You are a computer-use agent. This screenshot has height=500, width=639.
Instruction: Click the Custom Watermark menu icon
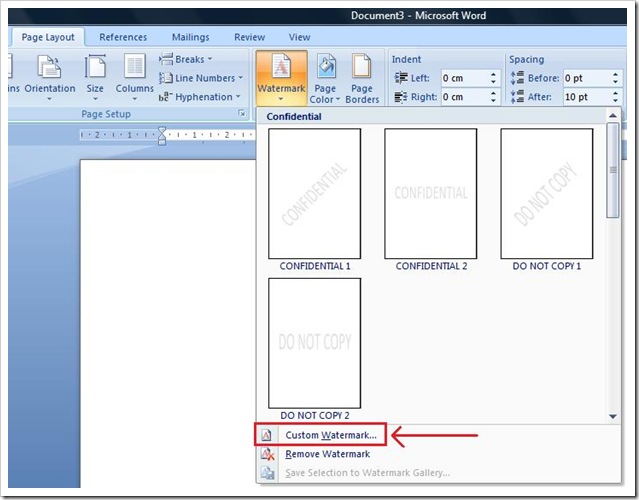click(x=266, y=435)
